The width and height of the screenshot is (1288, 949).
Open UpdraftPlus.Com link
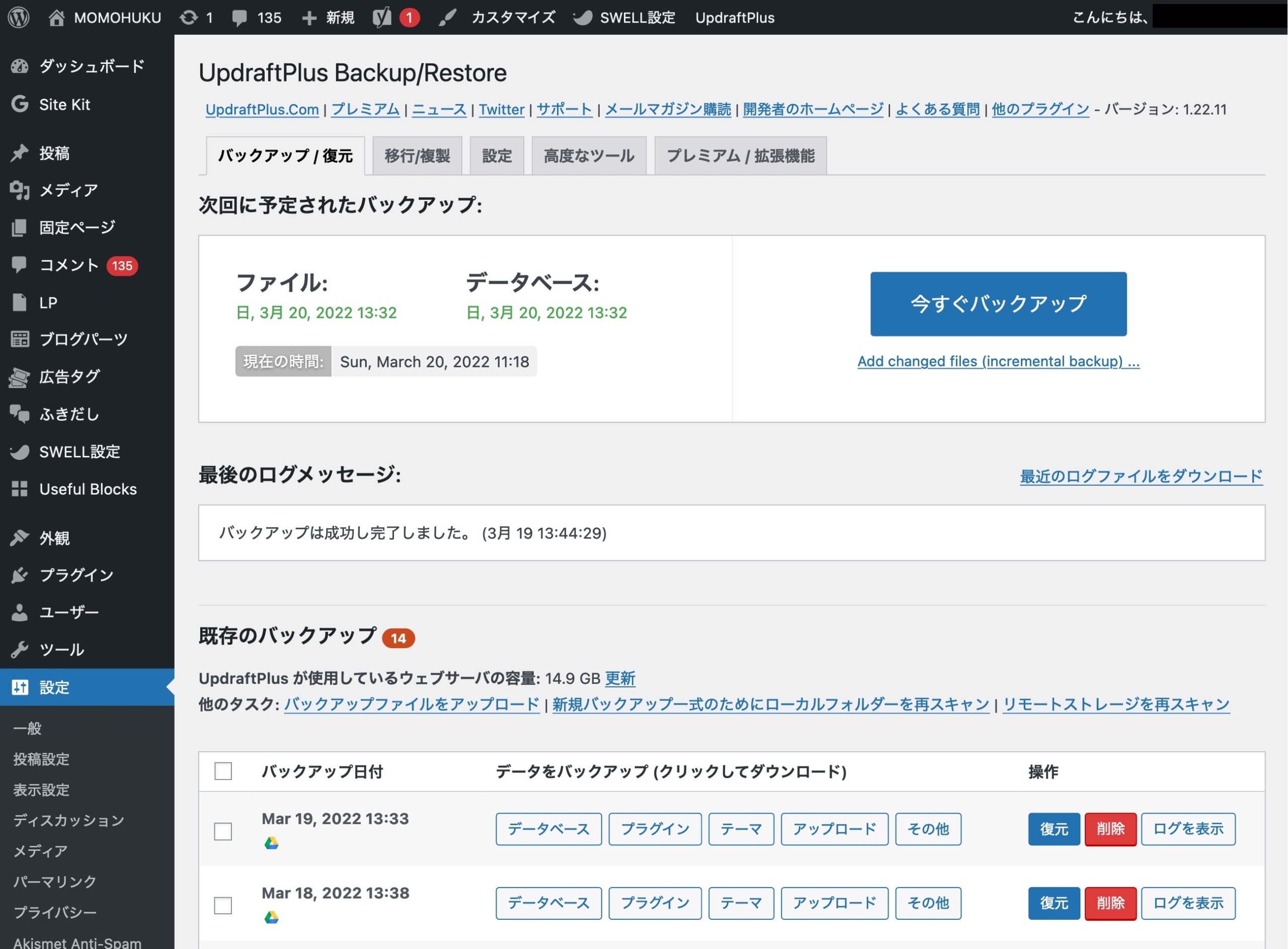pos(262,109)
